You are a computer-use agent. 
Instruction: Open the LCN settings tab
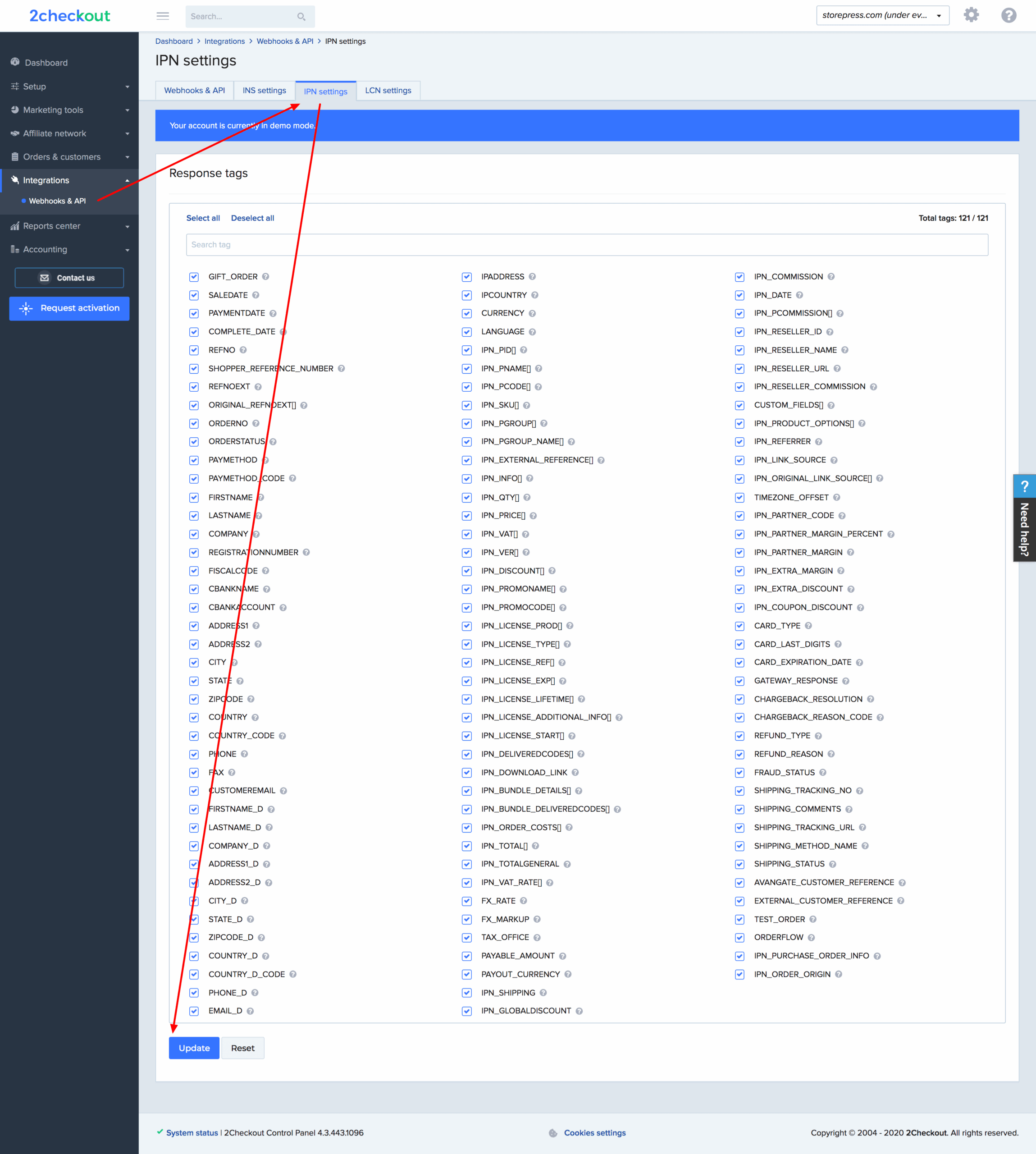point(388,90)
